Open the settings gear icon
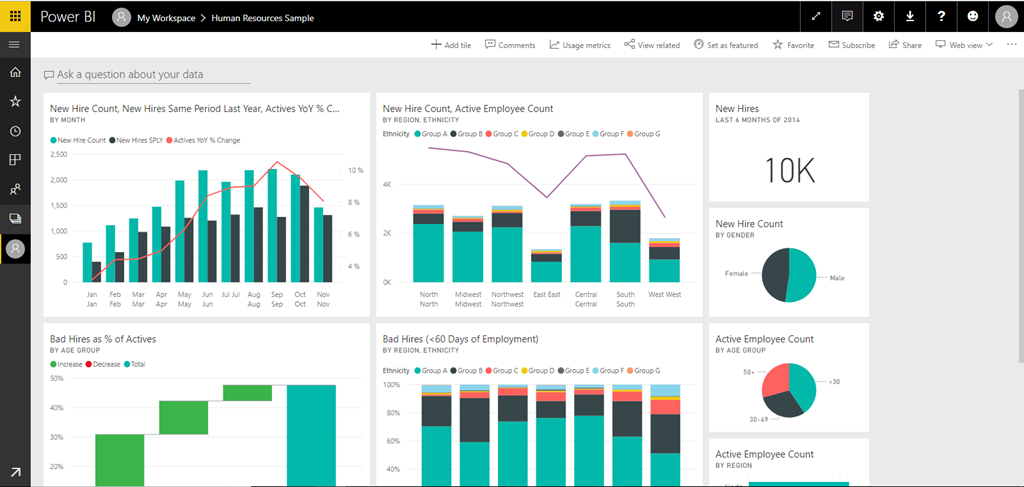Image resolution: width=1024 pixels, height=487 pixels. click(879, 16)
